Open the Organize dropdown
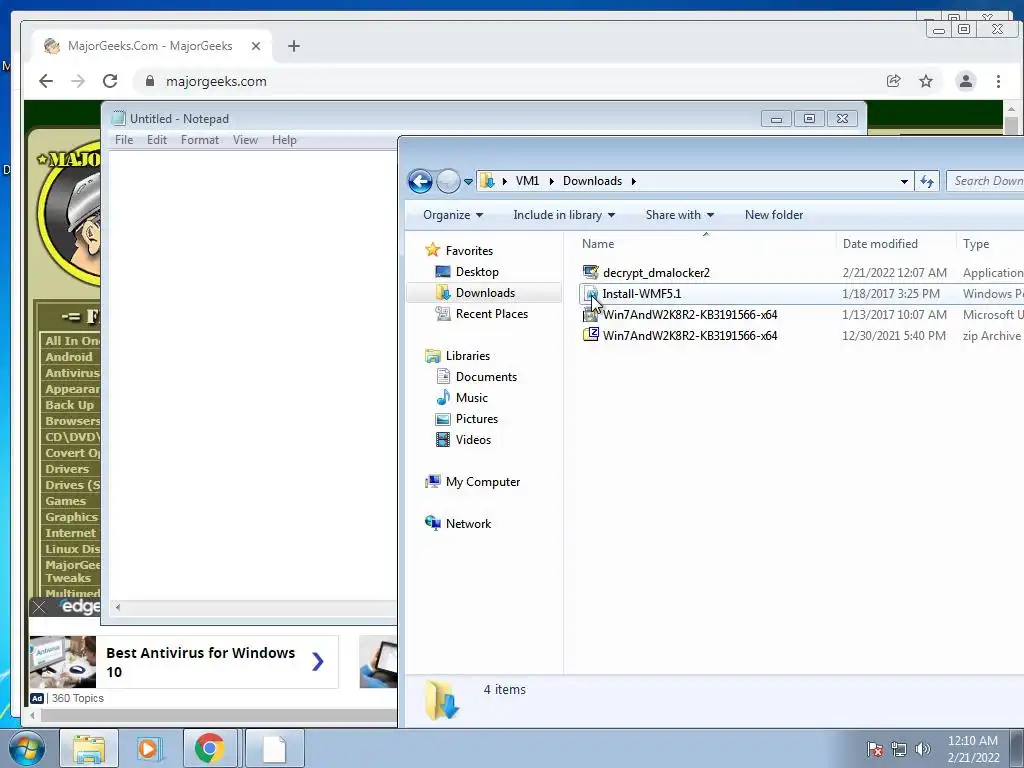 tap(453, 215)
